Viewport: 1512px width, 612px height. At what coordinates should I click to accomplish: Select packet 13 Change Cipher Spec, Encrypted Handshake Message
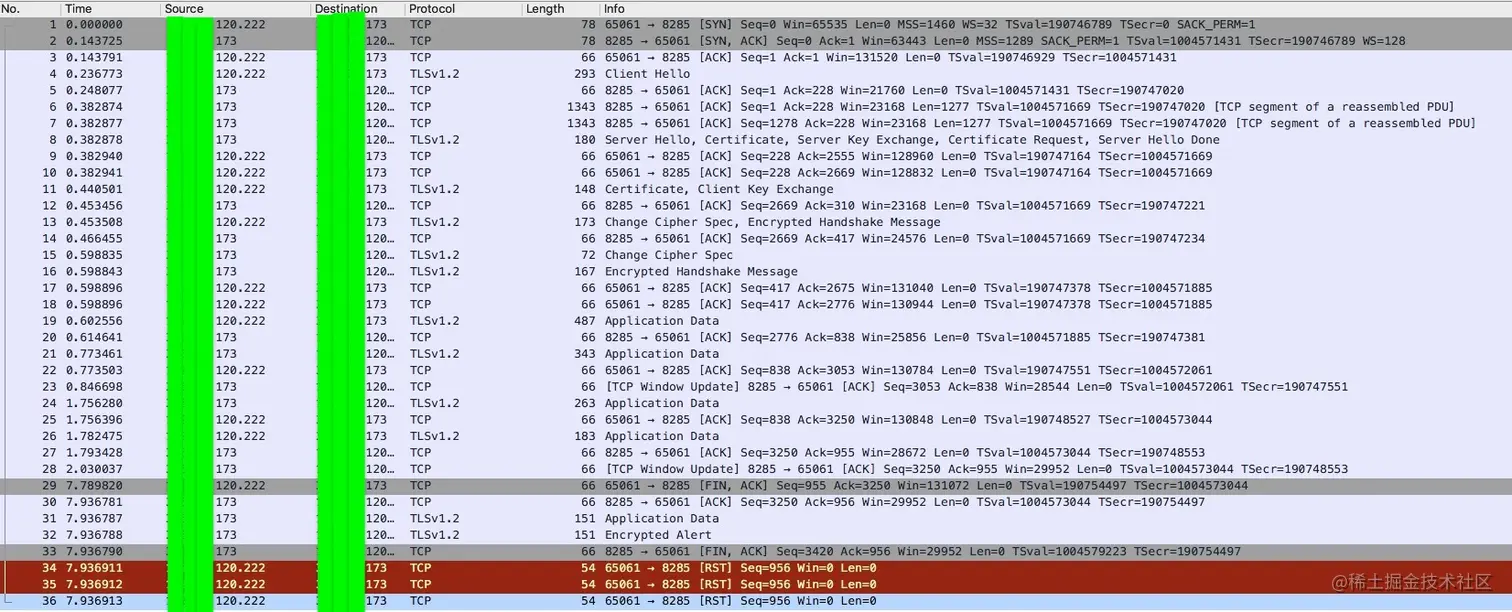pos(756,222)
